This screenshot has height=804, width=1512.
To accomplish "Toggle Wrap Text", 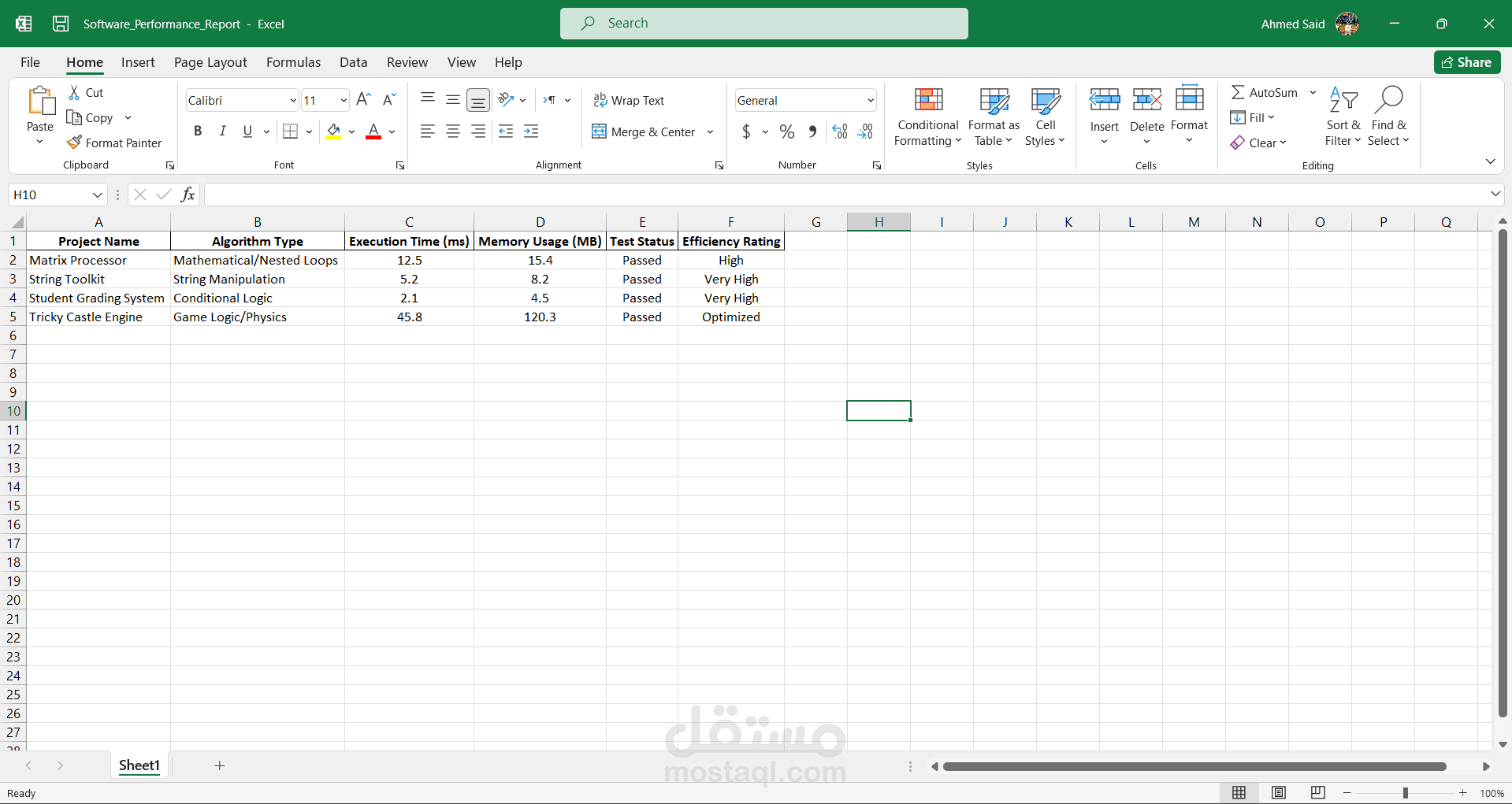I will (x=629, y=100).
